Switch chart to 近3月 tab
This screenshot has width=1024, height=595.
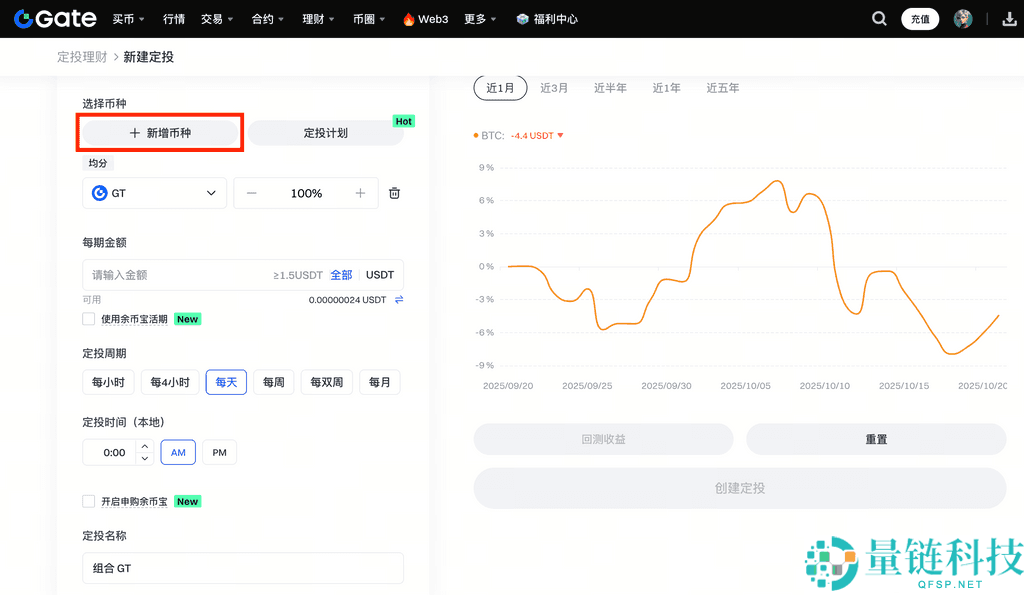click(554, 87)
